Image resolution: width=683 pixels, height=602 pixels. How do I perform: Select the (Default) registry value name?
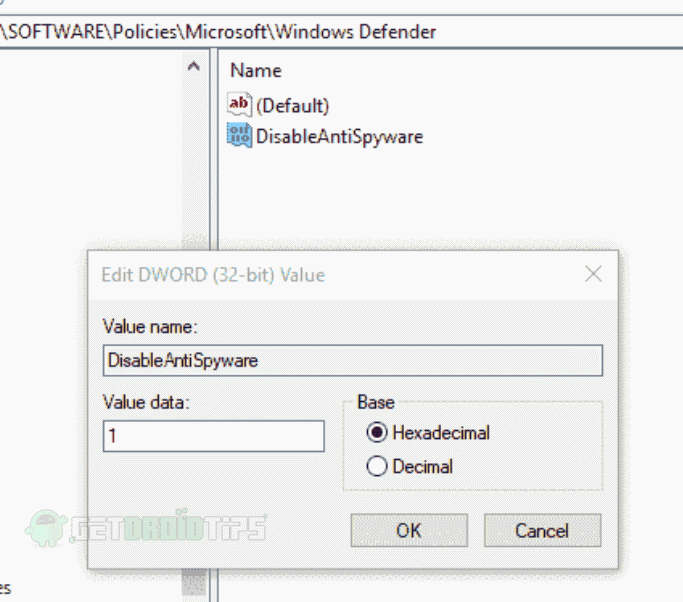(292, 105)
